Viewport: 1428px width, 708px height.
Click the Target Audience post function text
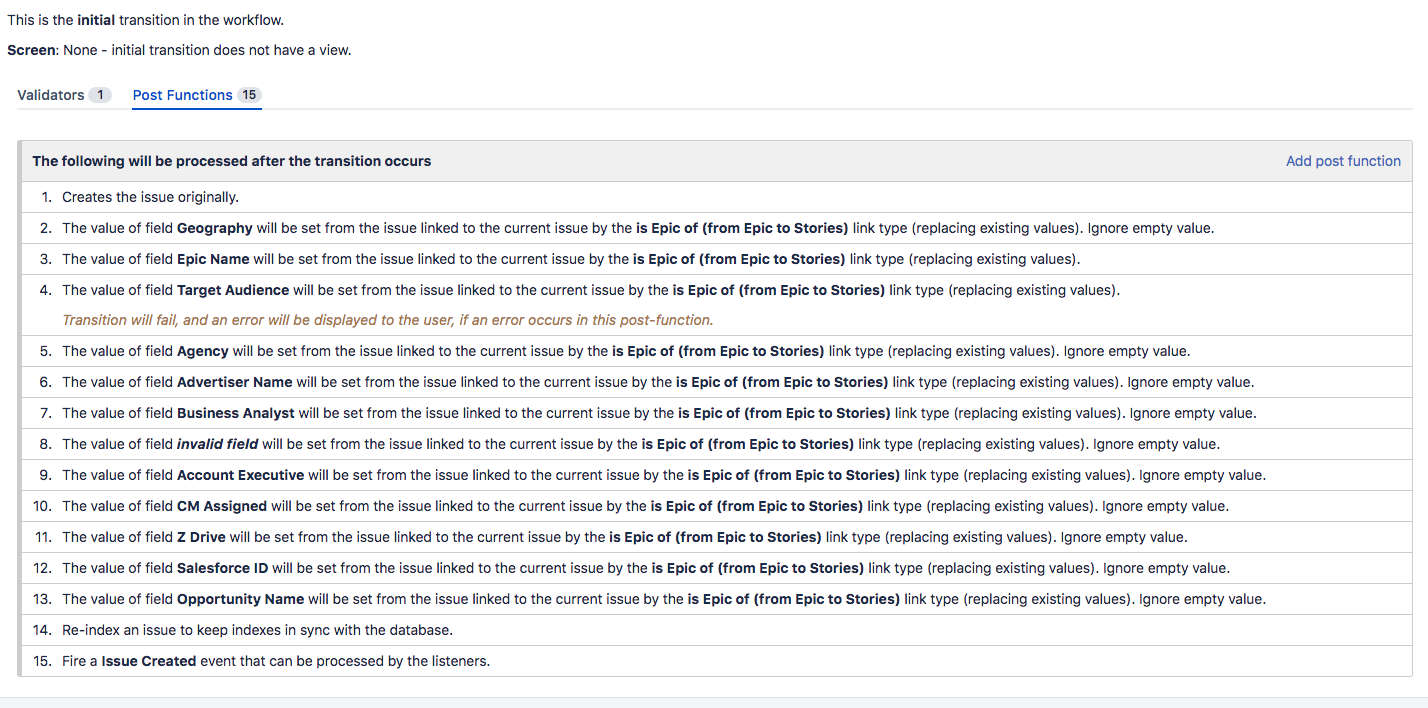pos(591,290)
